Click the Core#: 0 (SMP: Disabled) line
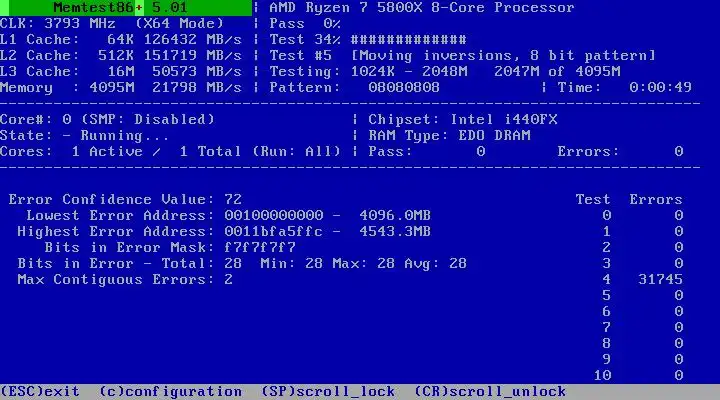This screenshot has height=400, width=720. [x=107, y=119]
